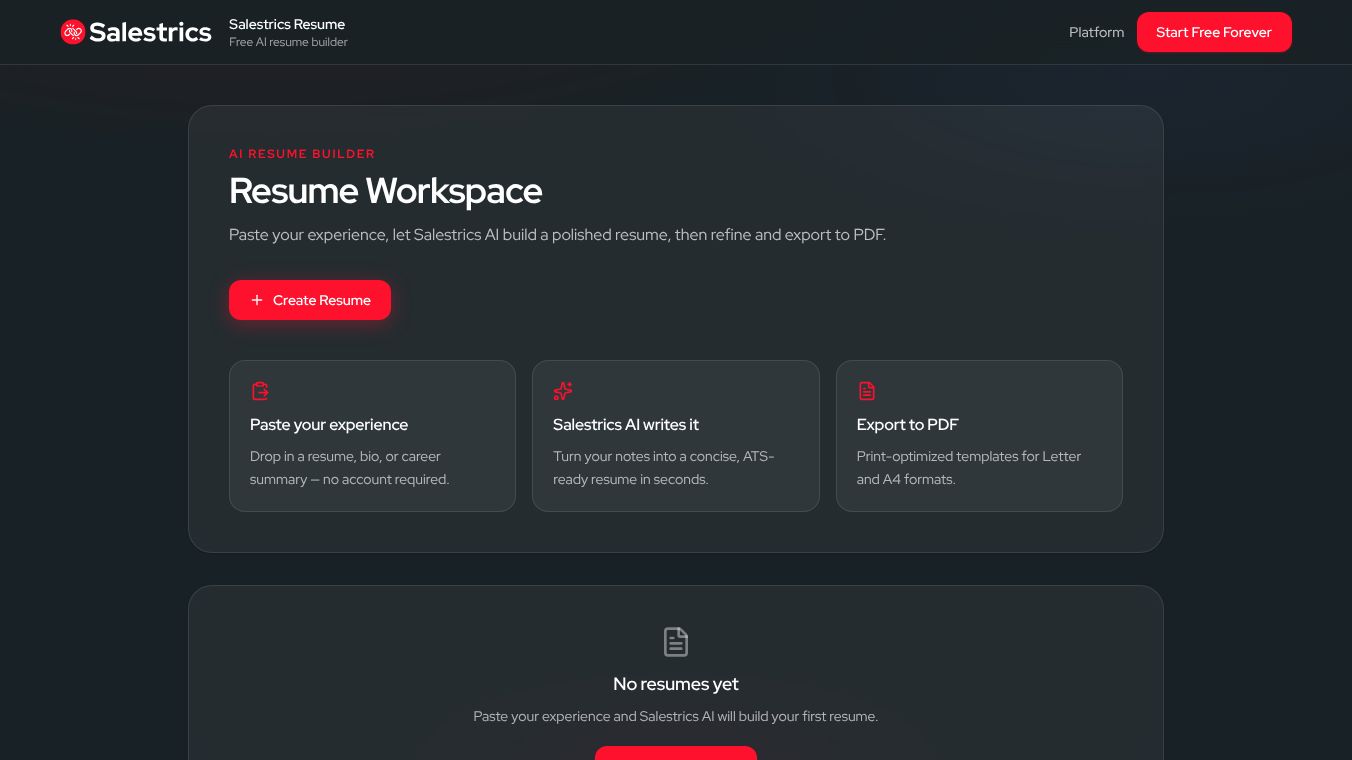Click the document icon above No resumes yet
The width and height of the screenshot is (1352, 760).
[676, 642]
